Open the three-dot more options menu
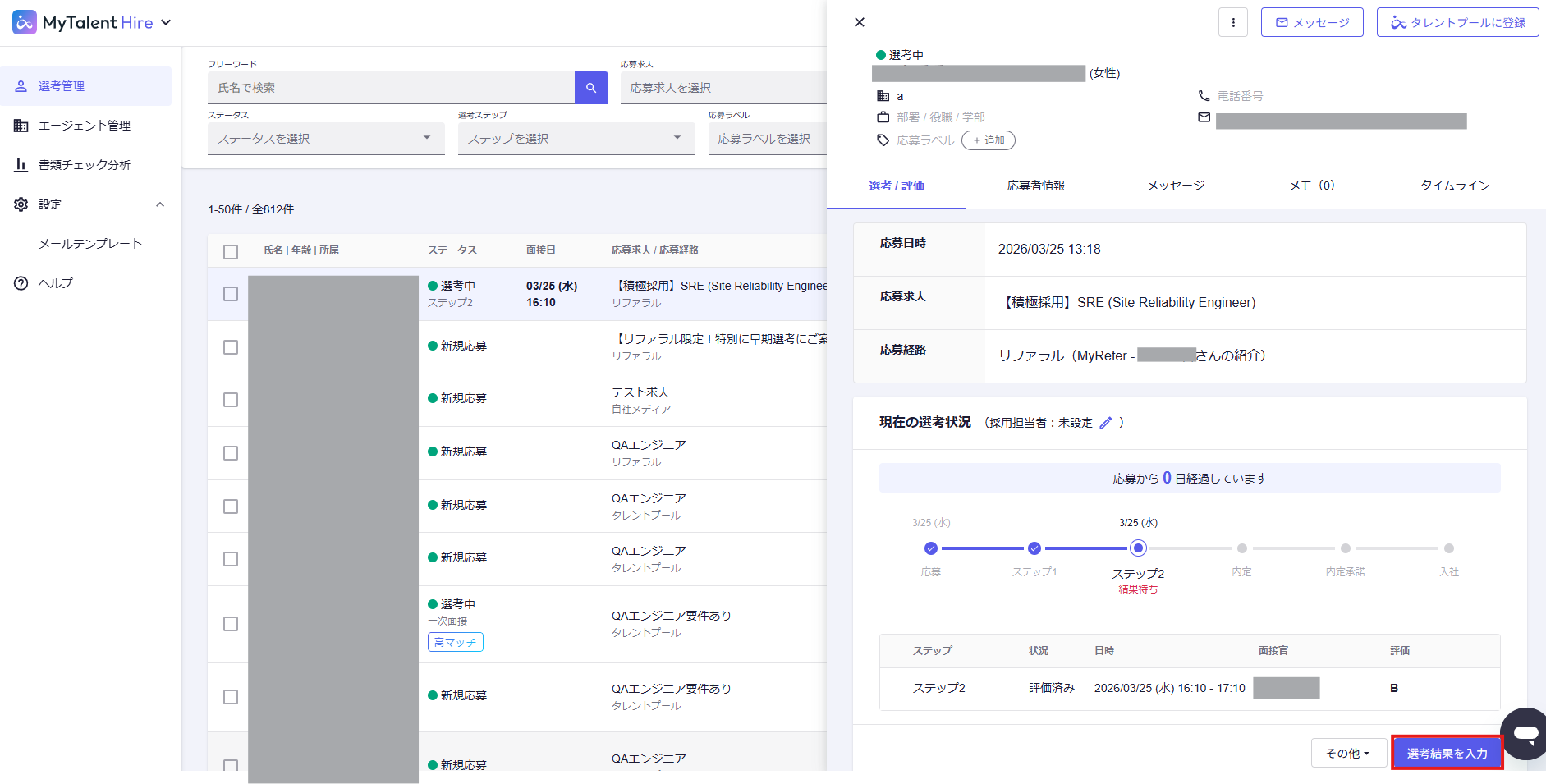Screen dimensions: 1546x784 [1232, 23]
